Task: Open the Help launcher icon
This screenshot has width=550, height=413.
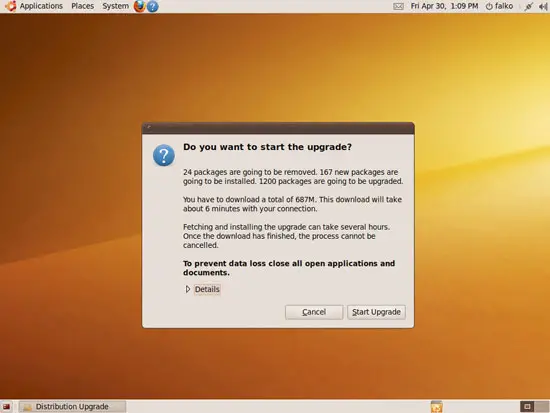Action: coord(152,6)
